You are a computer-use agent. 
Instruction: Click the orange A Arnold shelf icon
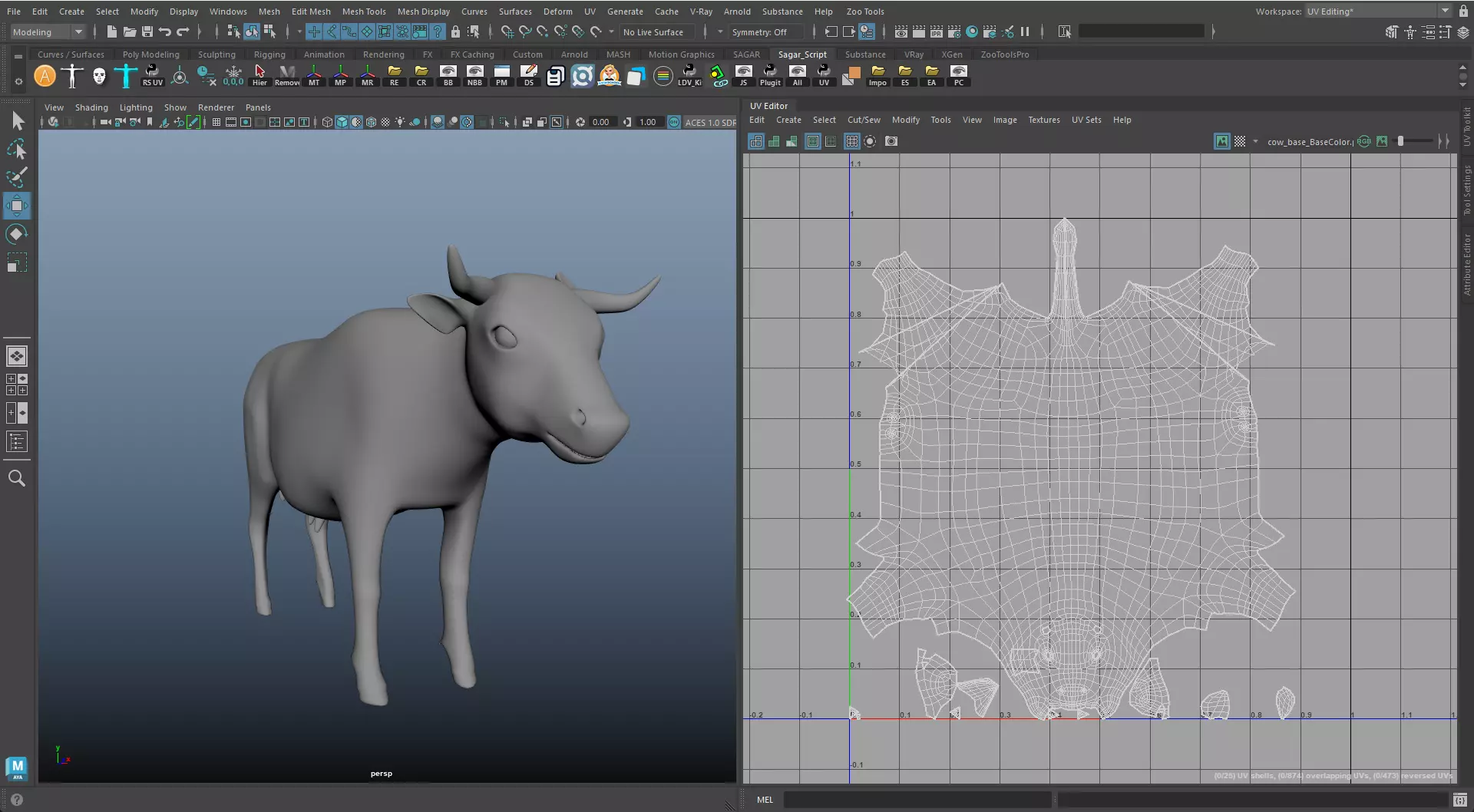(x=45, y=76)
